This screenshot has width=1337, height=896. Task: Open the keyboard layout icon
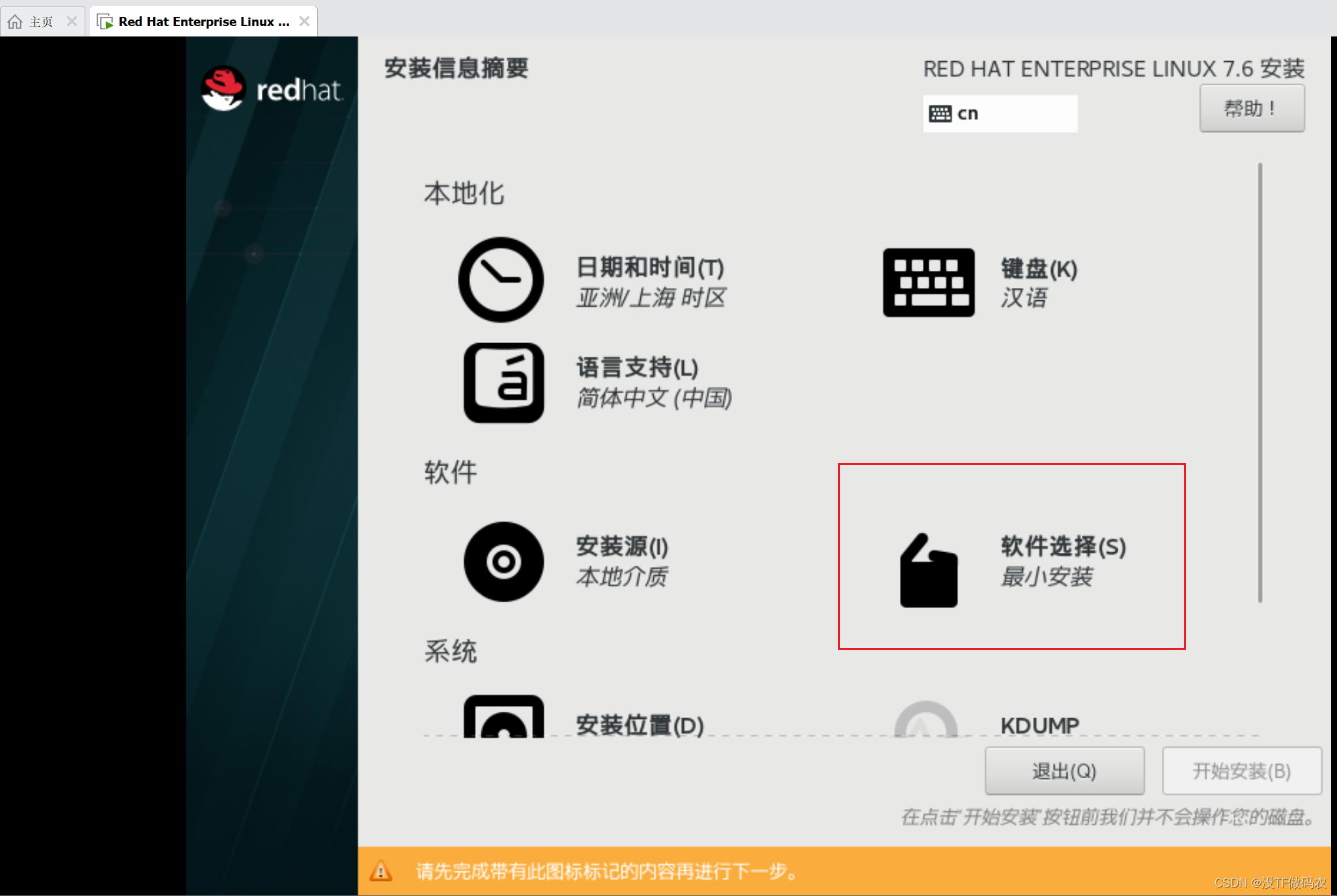928,283
